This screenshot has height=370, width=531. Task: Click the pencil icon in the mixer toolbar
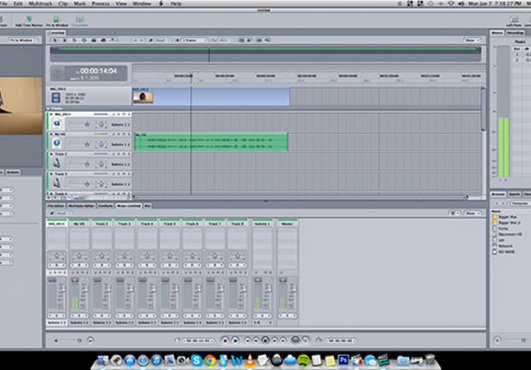point(52,213)
